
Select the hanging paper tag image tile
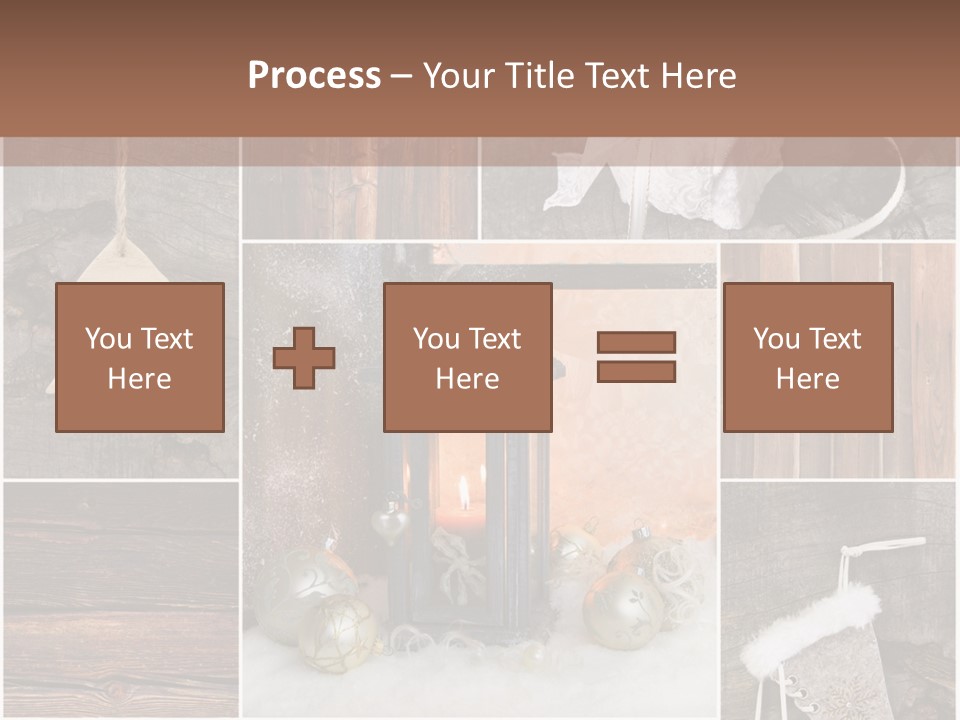pos(120,230)
